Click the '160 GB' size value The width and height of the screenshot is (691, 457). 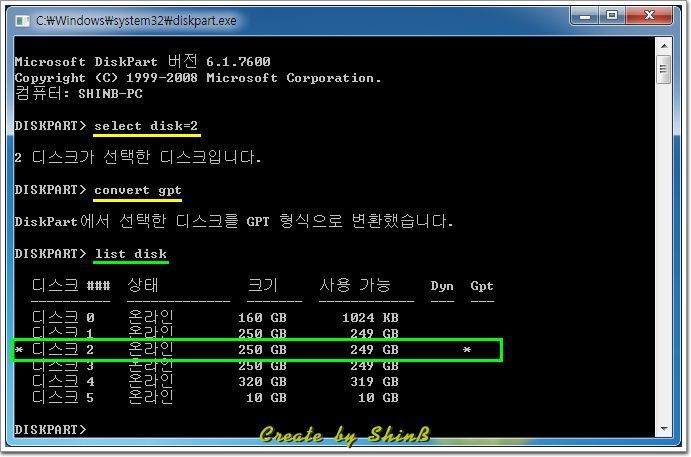point(263,318)
